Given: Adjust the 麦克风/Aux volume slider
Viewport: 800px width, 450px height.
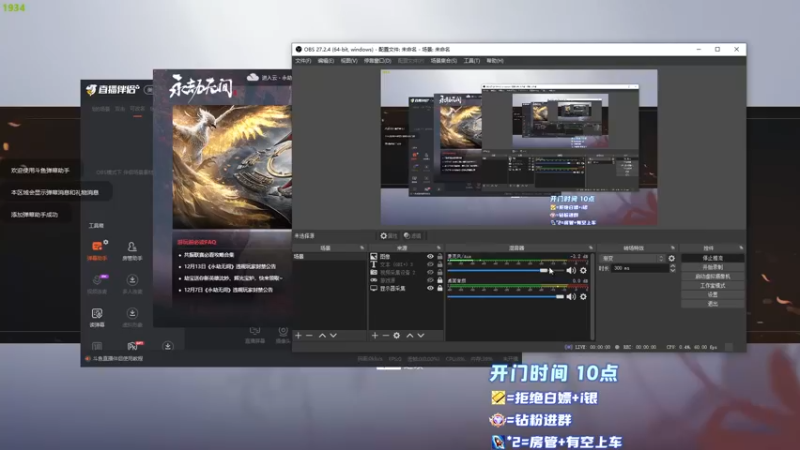Looking at the screenshot, I should pyautogui.click(x=506, y=270).
